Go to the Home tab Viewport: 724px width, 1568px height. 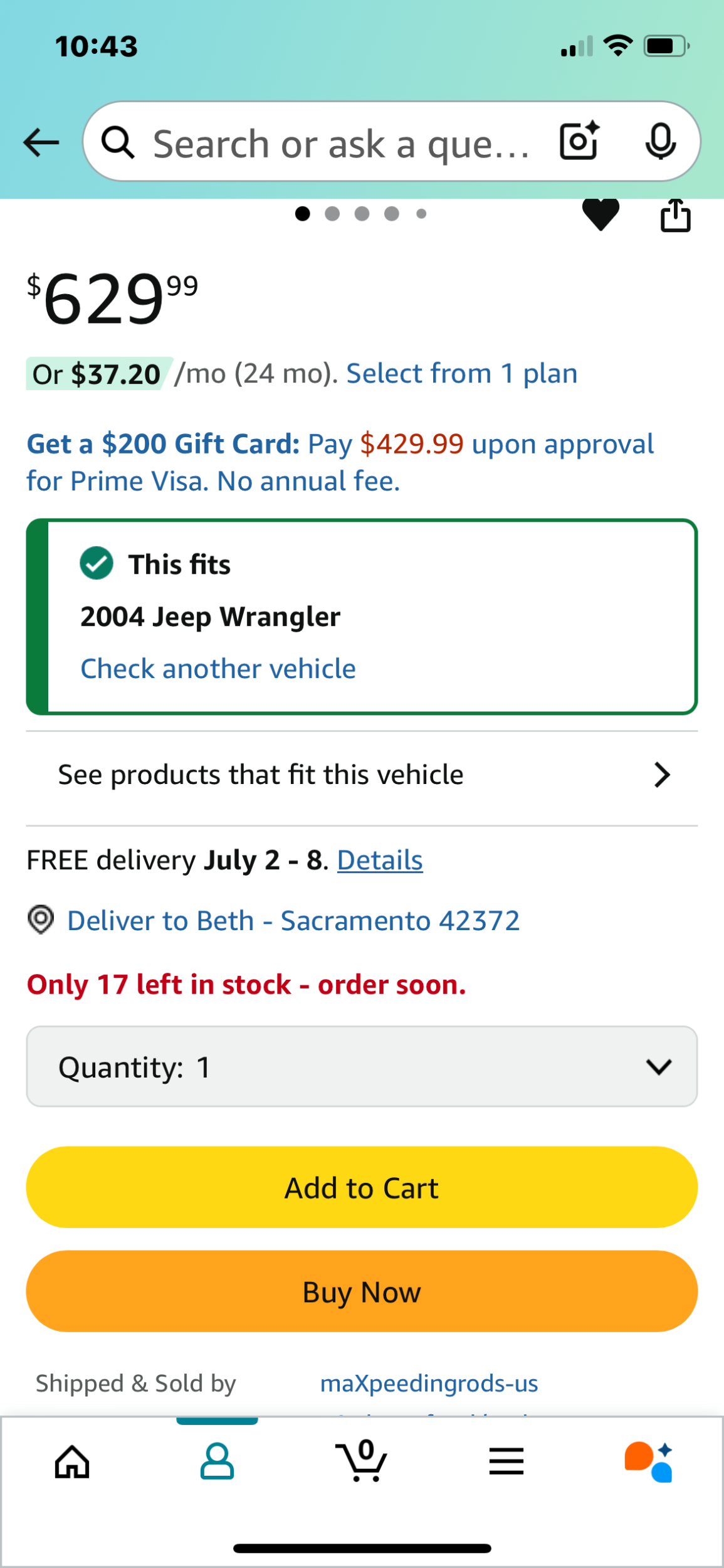coord(72,1461)
